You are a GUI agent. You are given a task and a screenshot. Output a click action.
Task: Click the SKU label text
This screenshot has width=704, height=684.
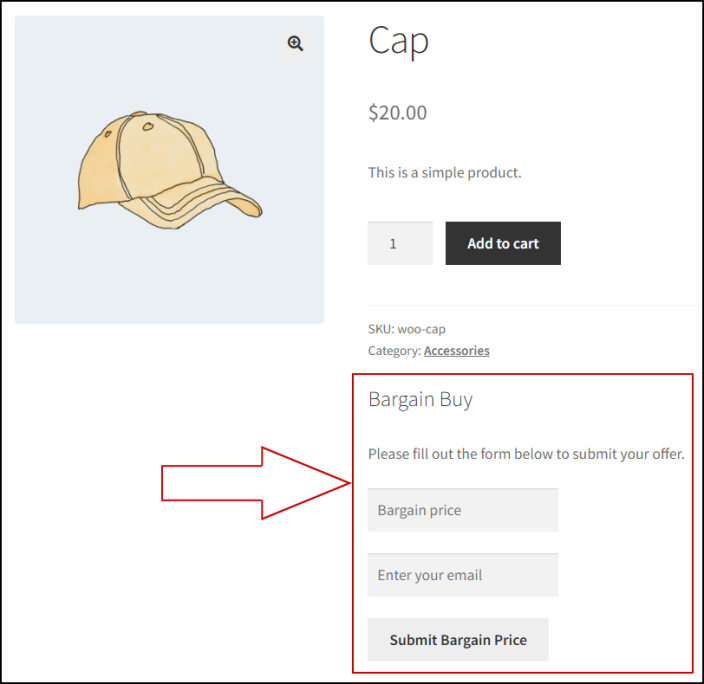380,329
